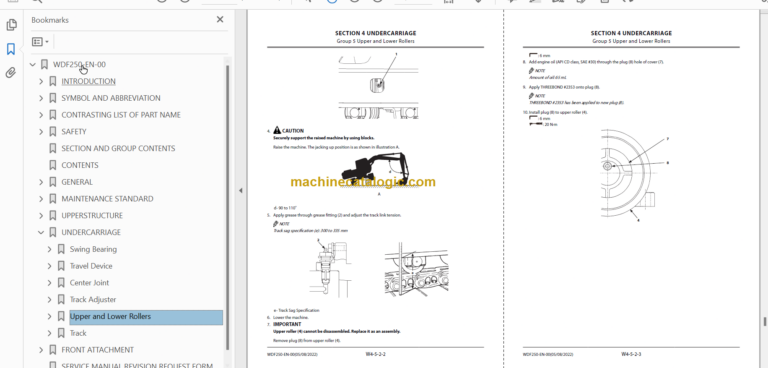The height and width of the screenshot is (368, 768).
Task: Expand the SAFETY bookmark
Action: pos(41,131)
